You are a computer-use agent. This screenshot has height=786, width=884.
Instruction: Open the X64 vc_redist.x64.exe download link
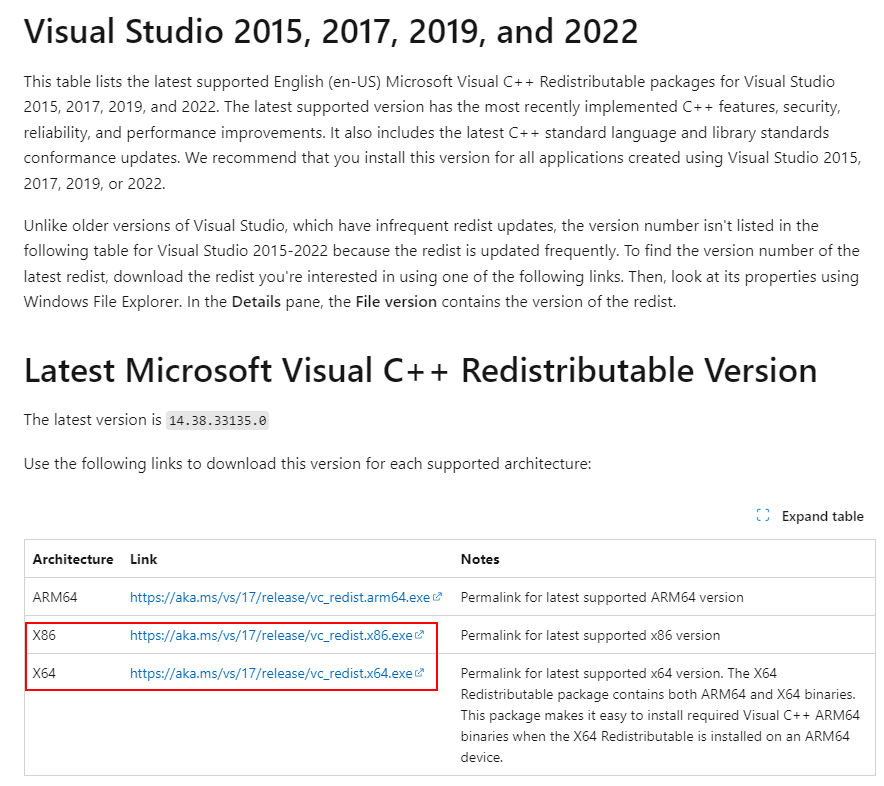[271, 673]
